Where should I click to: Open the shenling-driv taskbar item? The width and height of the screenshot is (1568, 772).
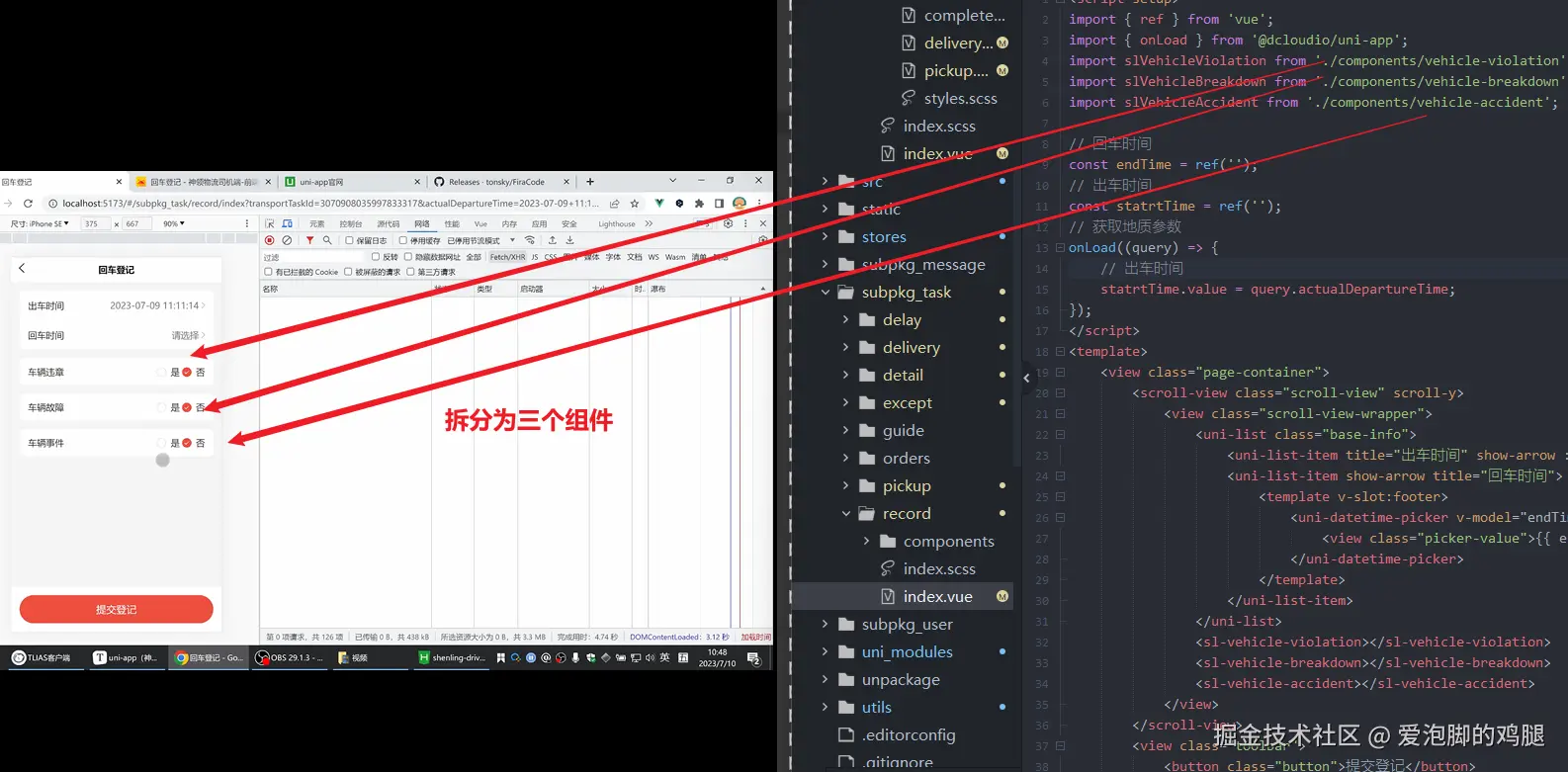tap(452, 657)
